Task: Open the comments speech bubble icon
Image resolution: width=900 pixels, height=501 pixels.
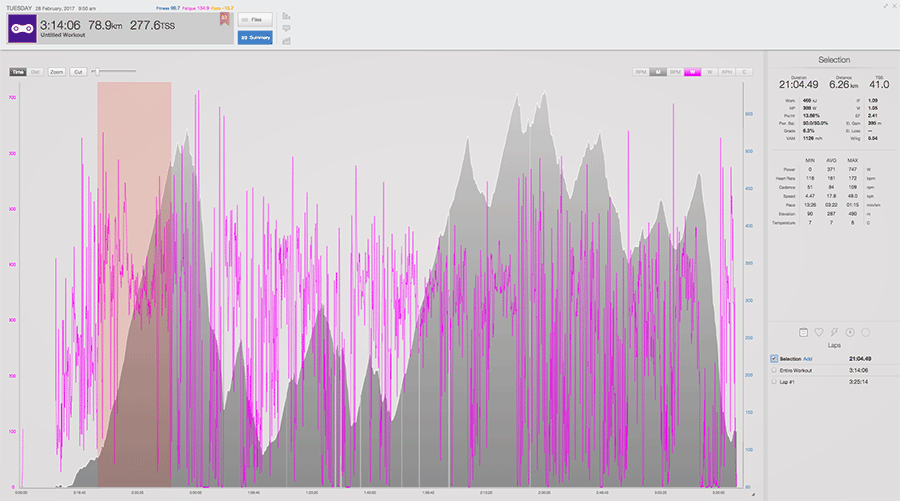Action: [x=286, y=28]
